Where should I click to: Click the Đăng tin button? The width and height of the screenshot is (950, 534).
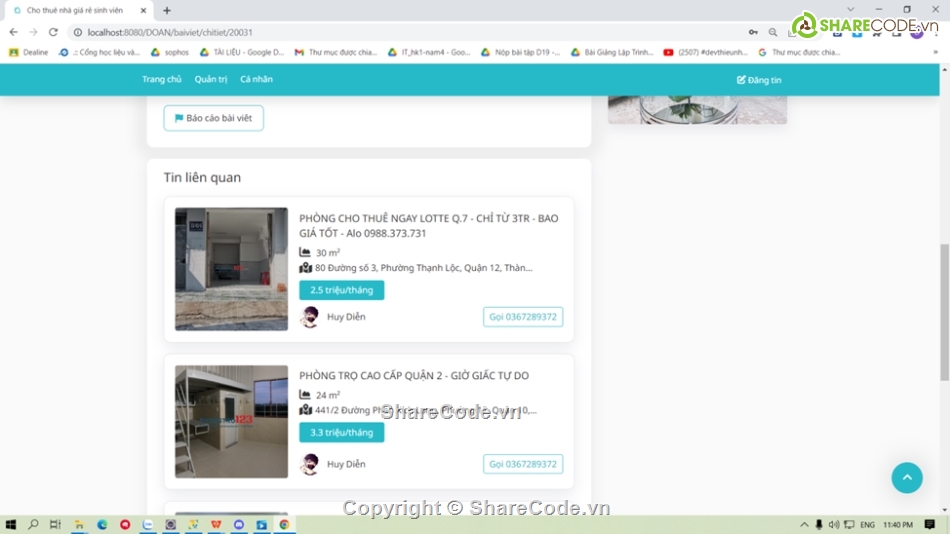point(759,79)
